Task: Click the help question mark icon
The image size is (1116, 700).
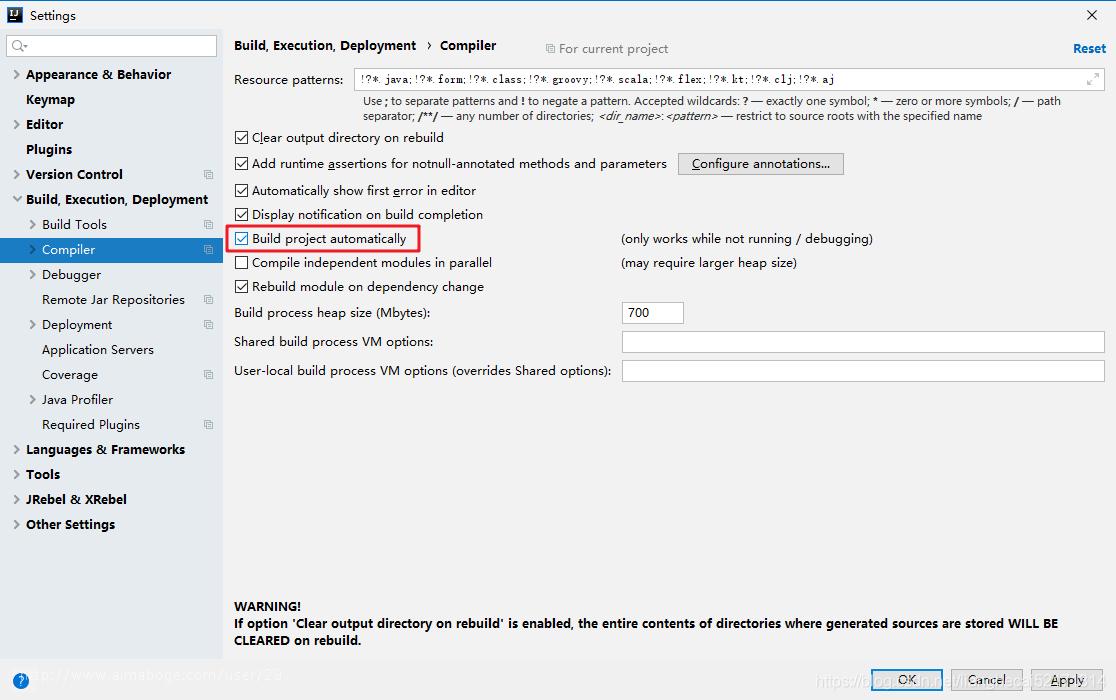Action: click(x=21, y=681)
